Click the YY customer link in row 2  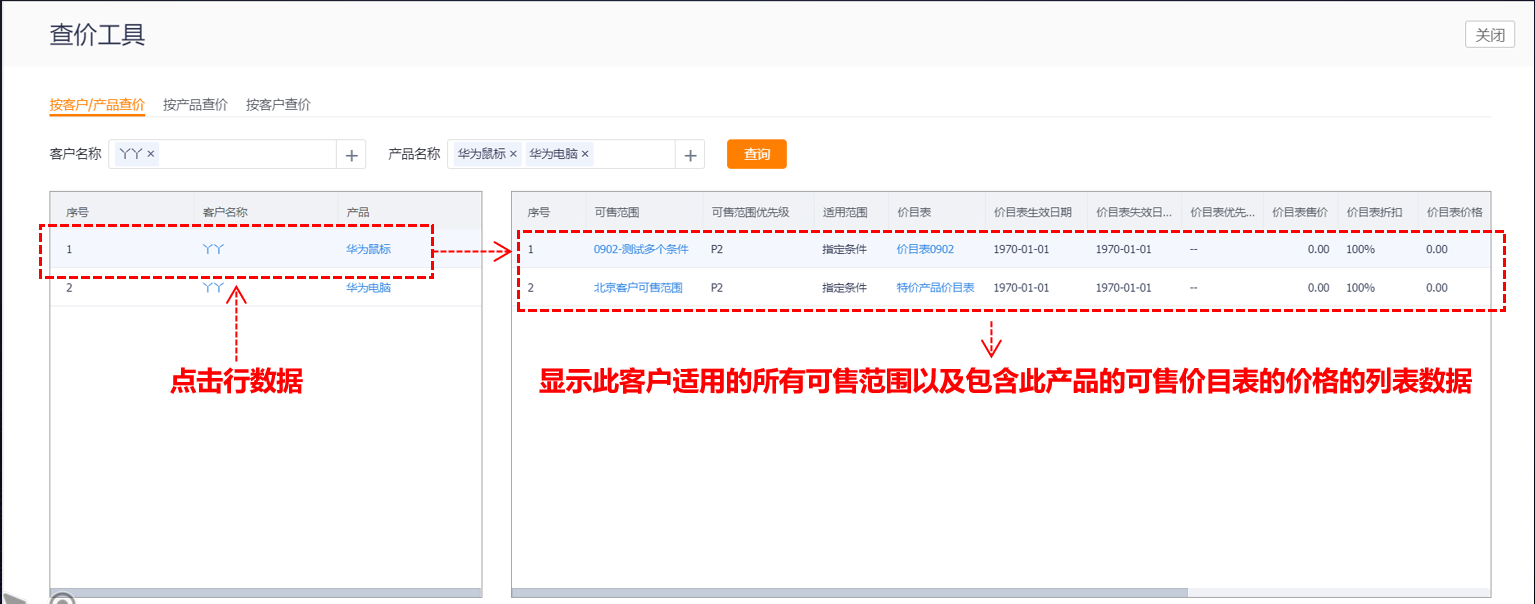pyautogui.click(x=212, y=288)
